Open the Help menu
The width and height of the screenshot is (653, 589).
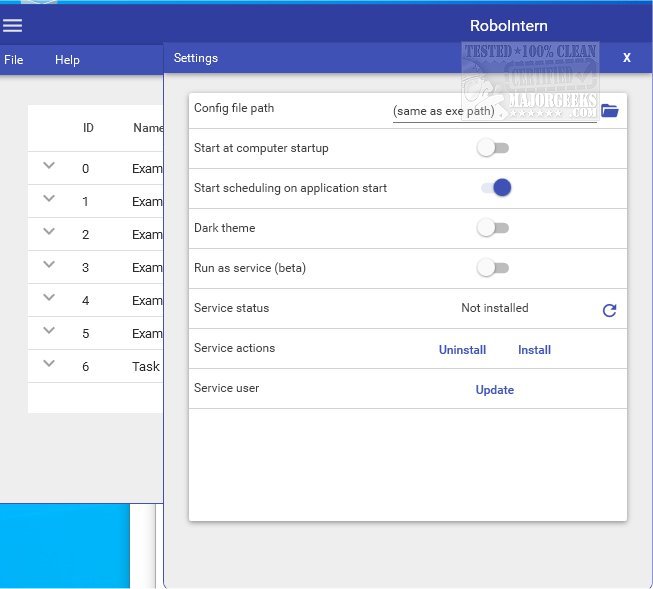[x=67, y=60]
